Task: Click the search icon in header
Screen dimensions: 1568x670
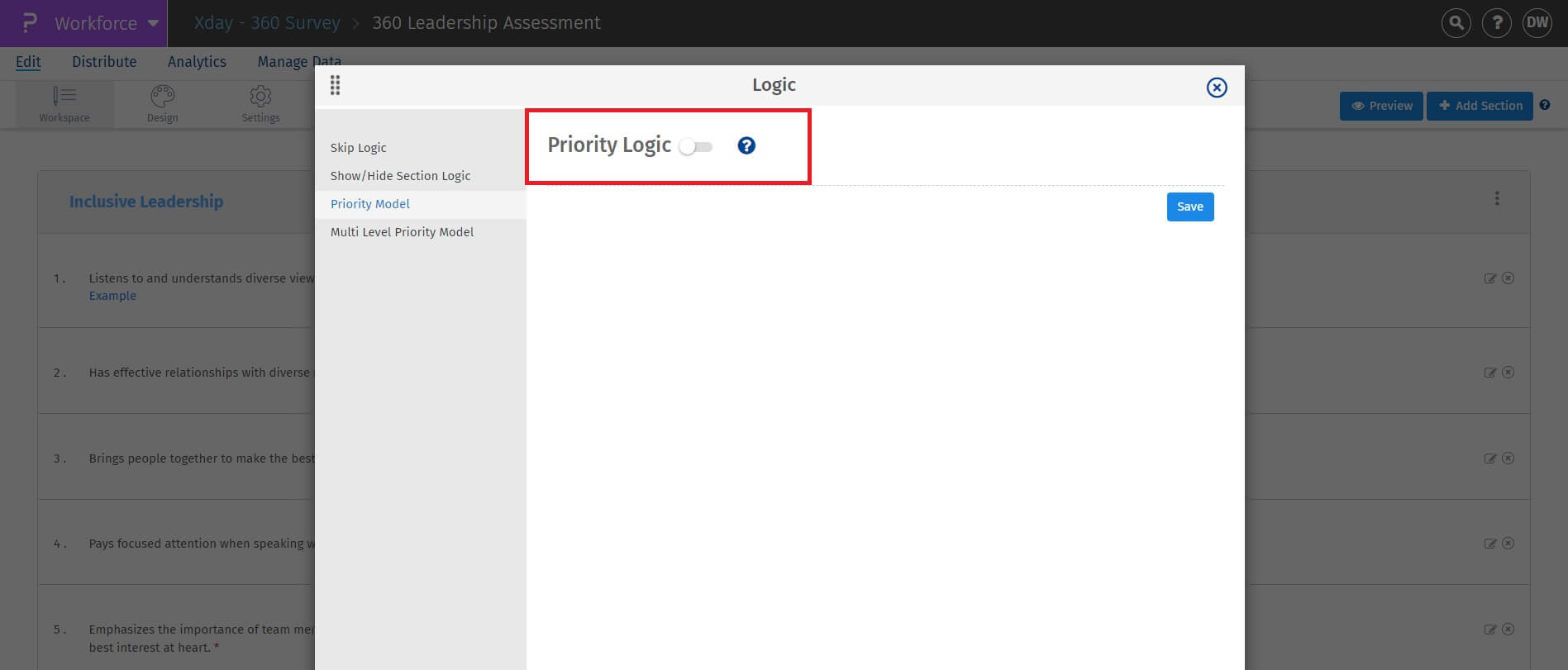Action: tap(1456, 23)
